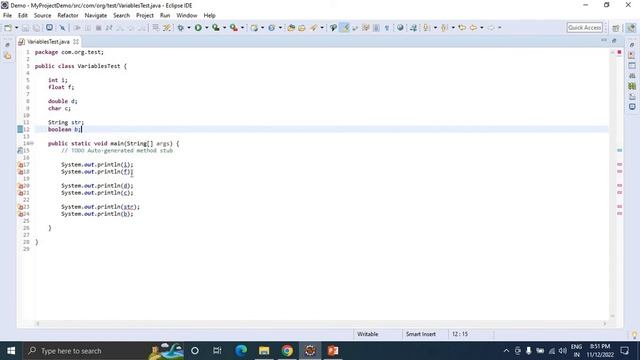Viewport: 640px width, 360px height.
Task: Click the External Tools run icon
Action: click(234, 28)
